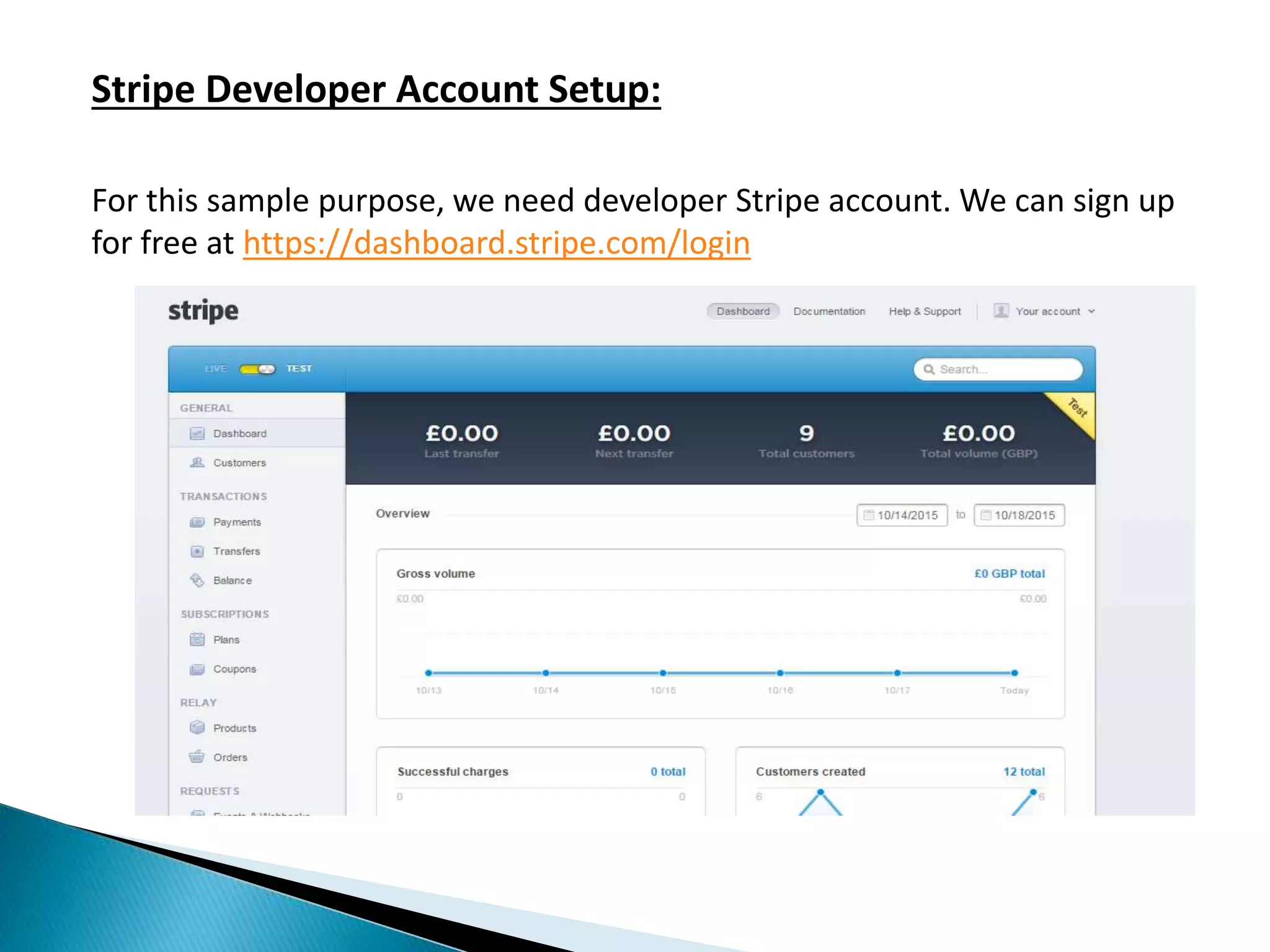Viewport: 1270px width, 952px height.
Task: Select the Today point on Gross volume chart
Action: [1015, 673]
